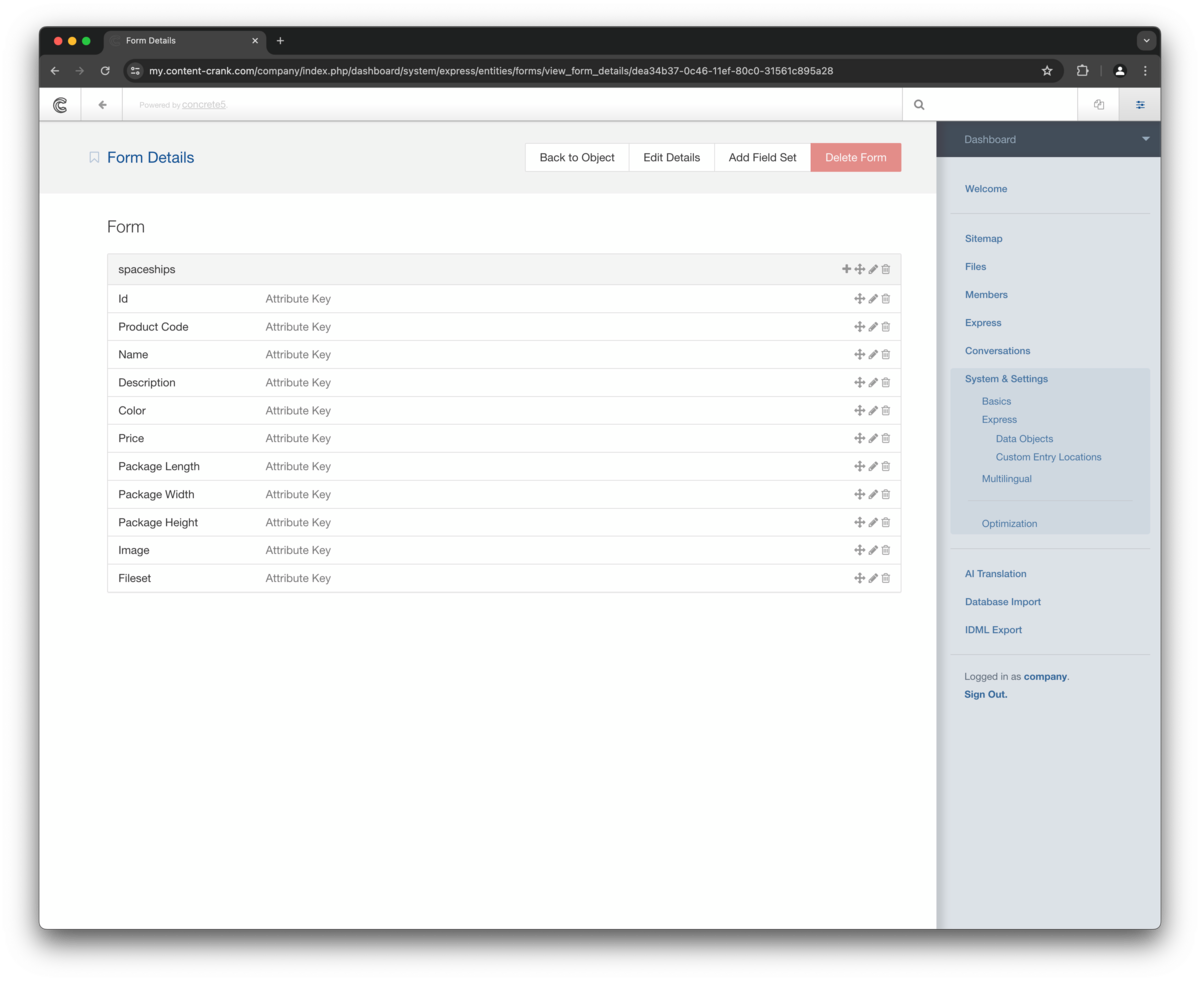Viewport: 1200px width, 981px height.
Task: Open the Optimization link
Action: 1009,524
